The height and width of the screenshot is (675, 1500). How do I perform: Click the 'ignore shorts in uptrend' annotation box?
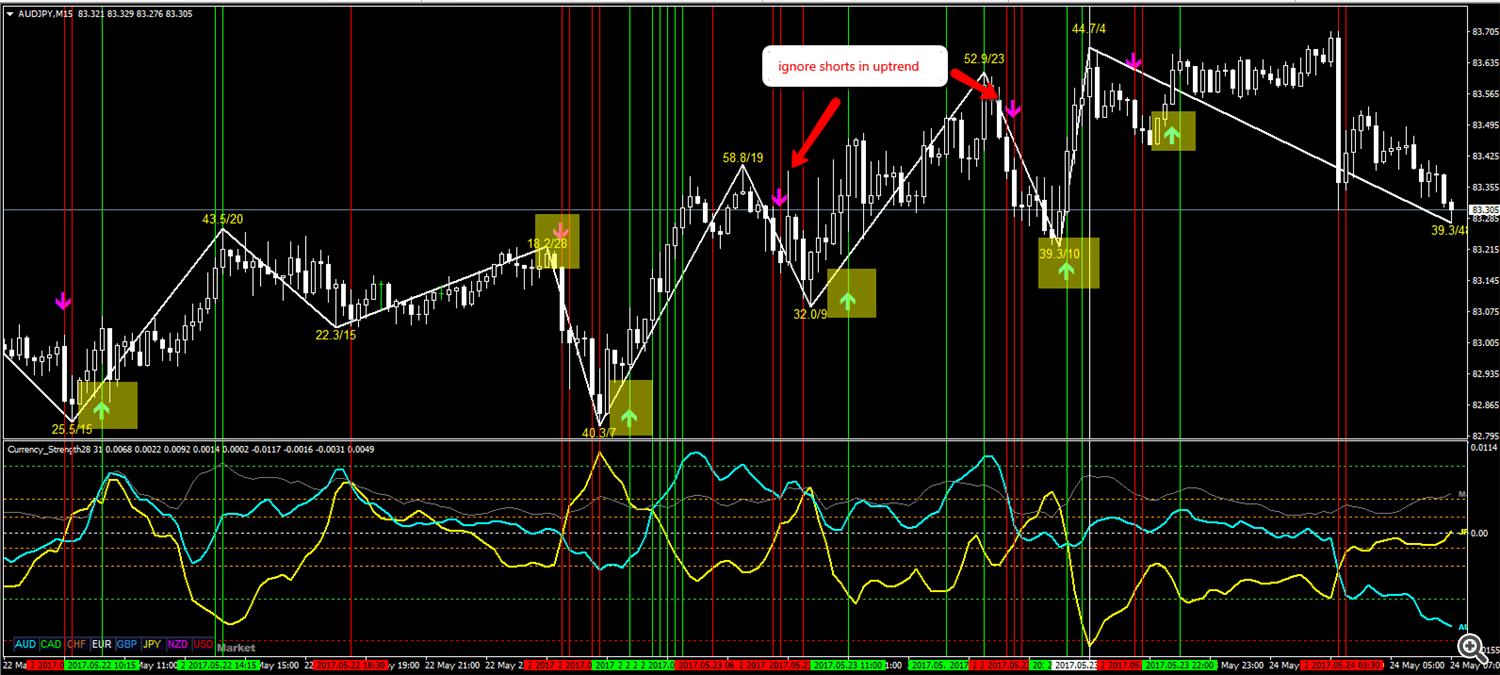pyautogui.click(x=855, y=66)
